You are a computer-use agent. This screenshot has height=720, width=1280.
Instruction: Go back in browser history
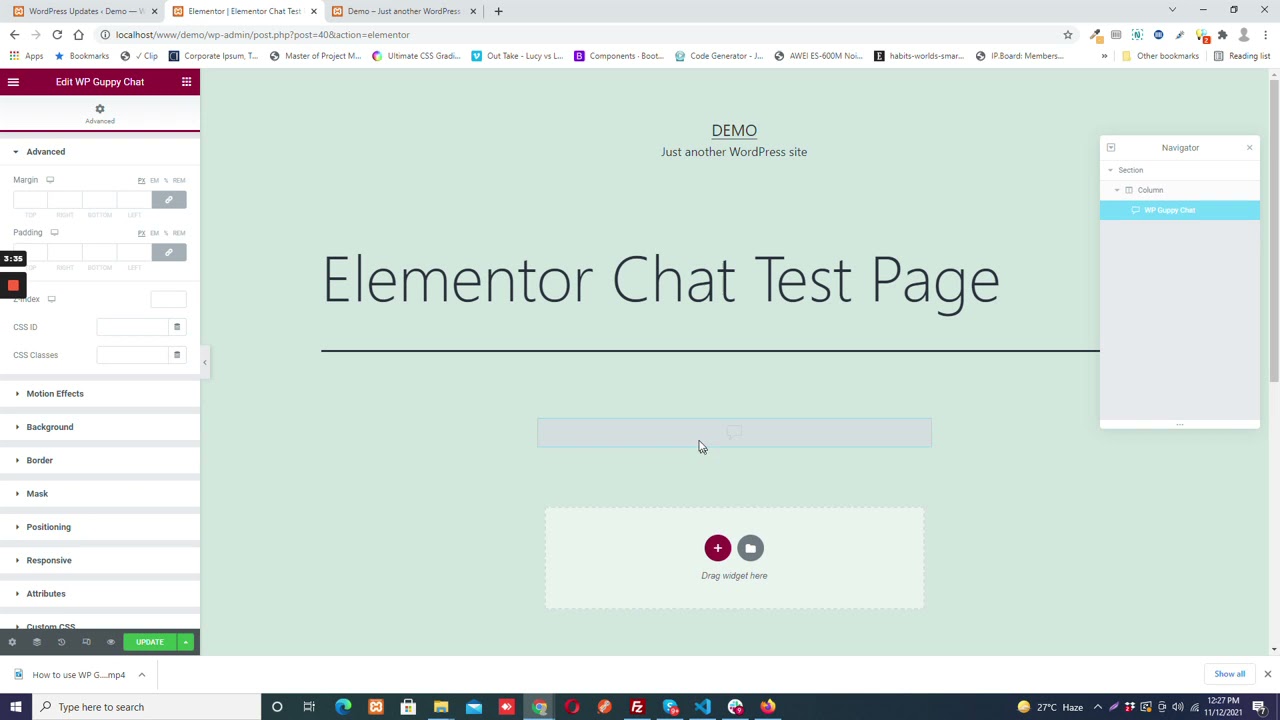14,35
